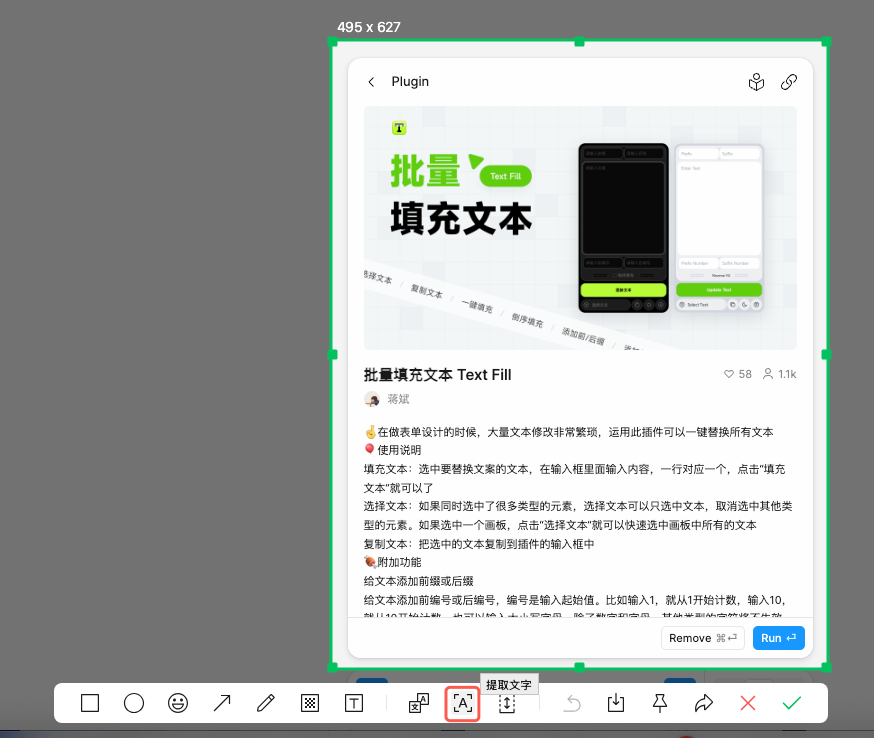Click the green Text Fill badge in cover
Viewport: 874px width, 738px height.
click(x=506, y=176)
